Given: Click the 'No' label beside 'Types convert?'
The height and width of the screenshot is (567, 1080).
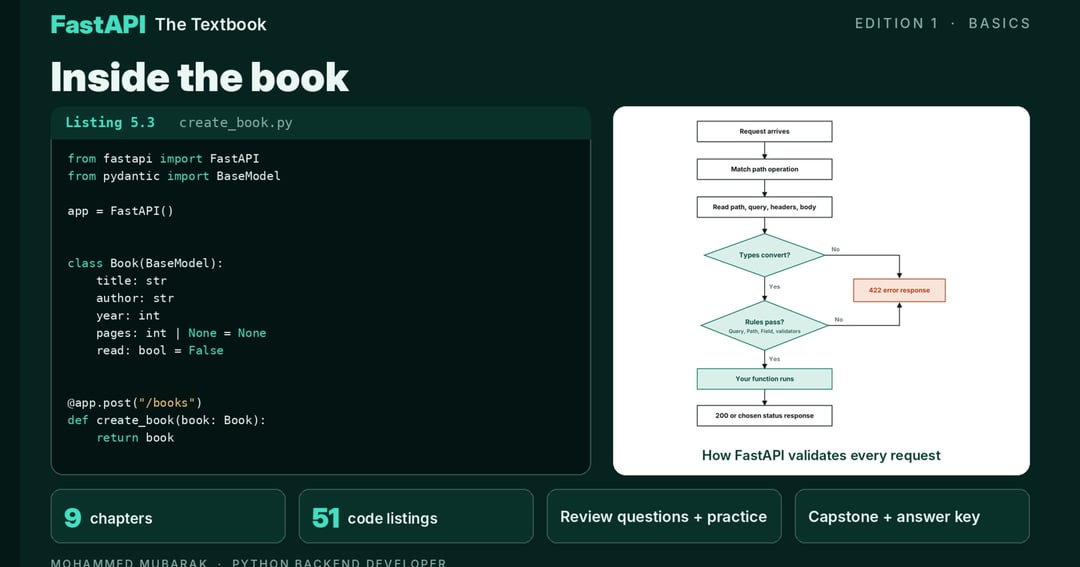Looking at the screenshot, I should tap(835, 249).
